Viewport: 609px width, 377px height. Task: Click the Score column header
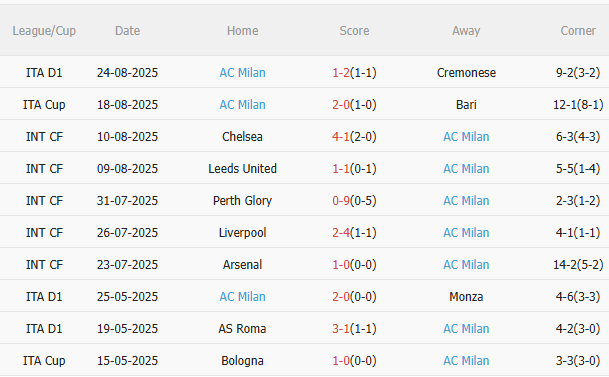(x=354, y=31)
